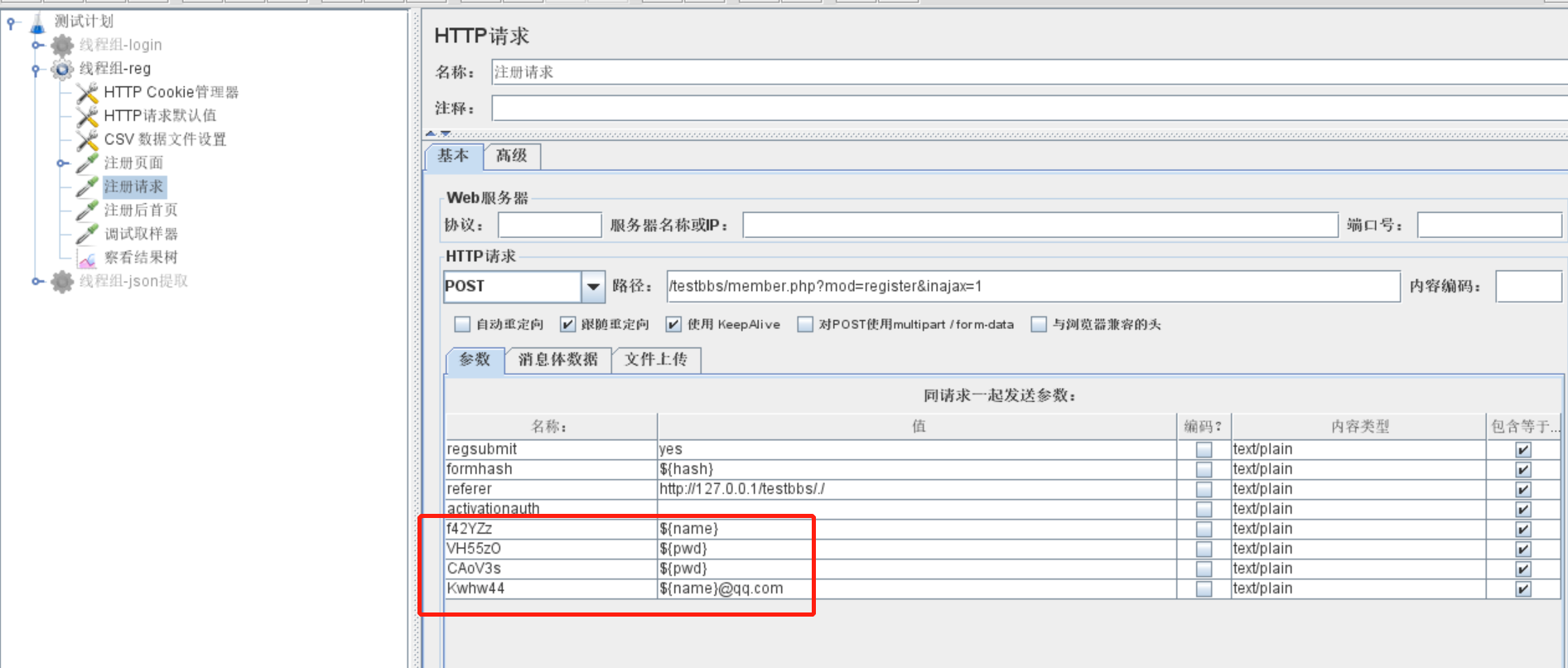Viewport: 1568px width, 668px height.
Task: Click the POST method combo box field
Action: point(512,287)
